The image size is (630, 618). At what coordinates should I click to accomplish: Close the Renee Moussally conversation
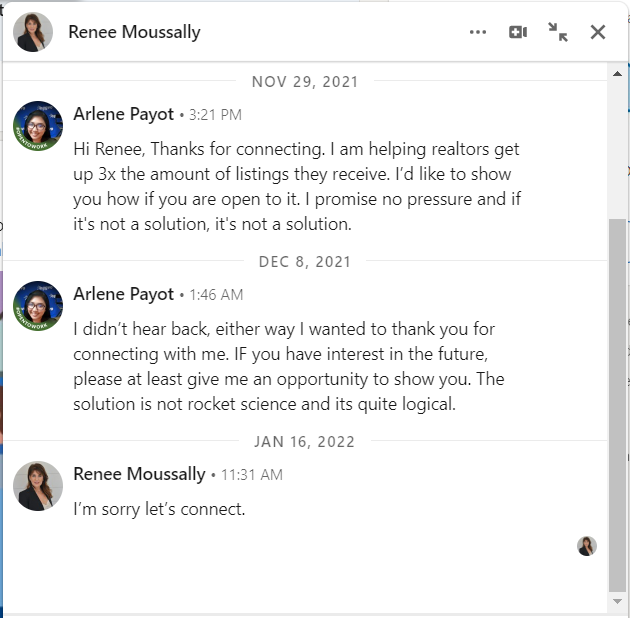pos(598,32)
